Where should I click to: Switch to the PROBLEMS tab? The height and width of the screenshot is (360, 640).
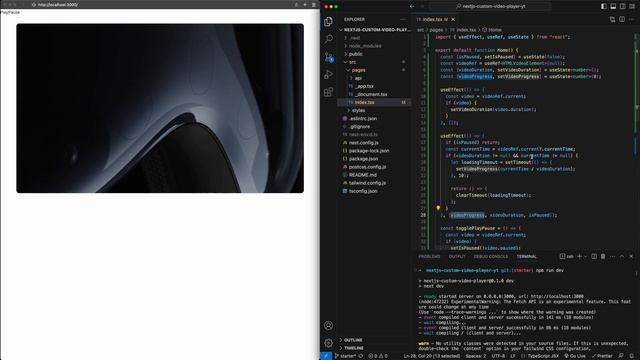click(x=429, y=256)
